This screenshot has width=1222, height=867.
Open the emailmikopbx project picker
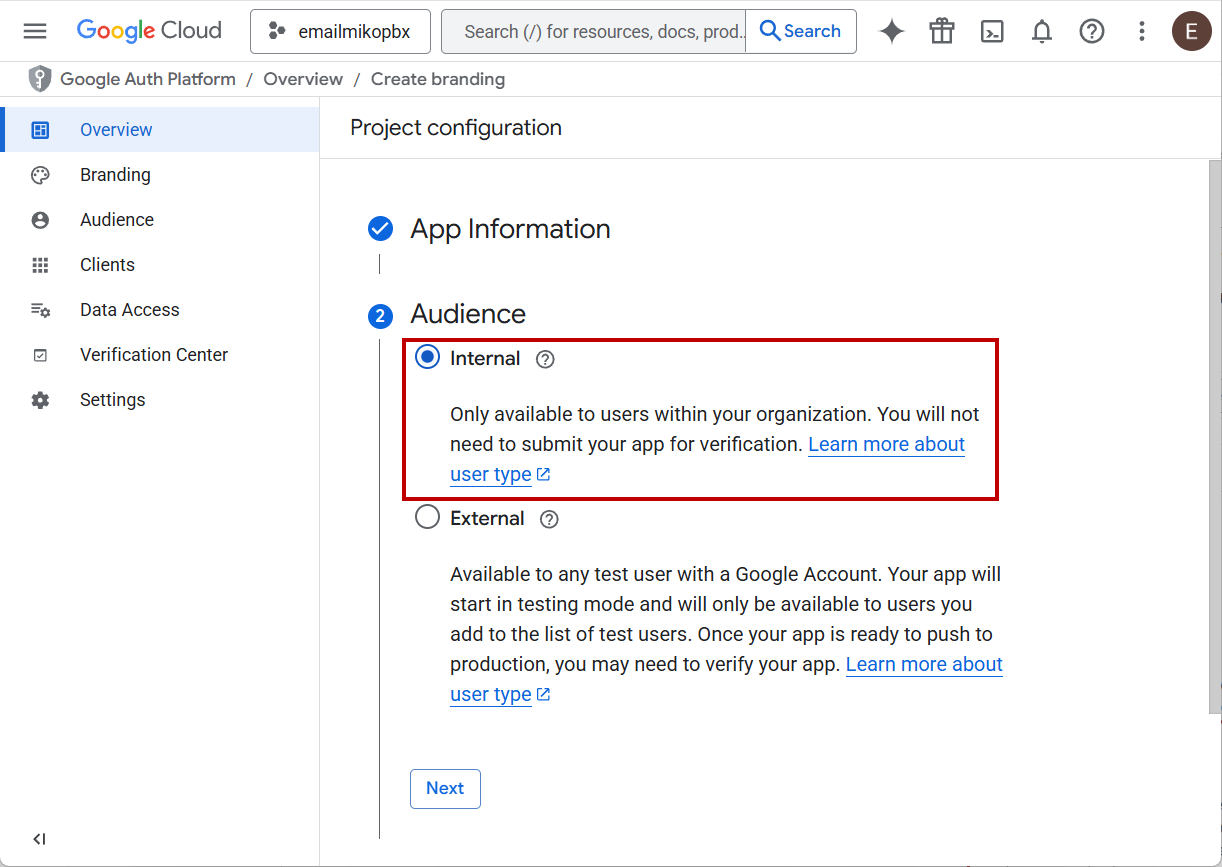pos(340,31)
